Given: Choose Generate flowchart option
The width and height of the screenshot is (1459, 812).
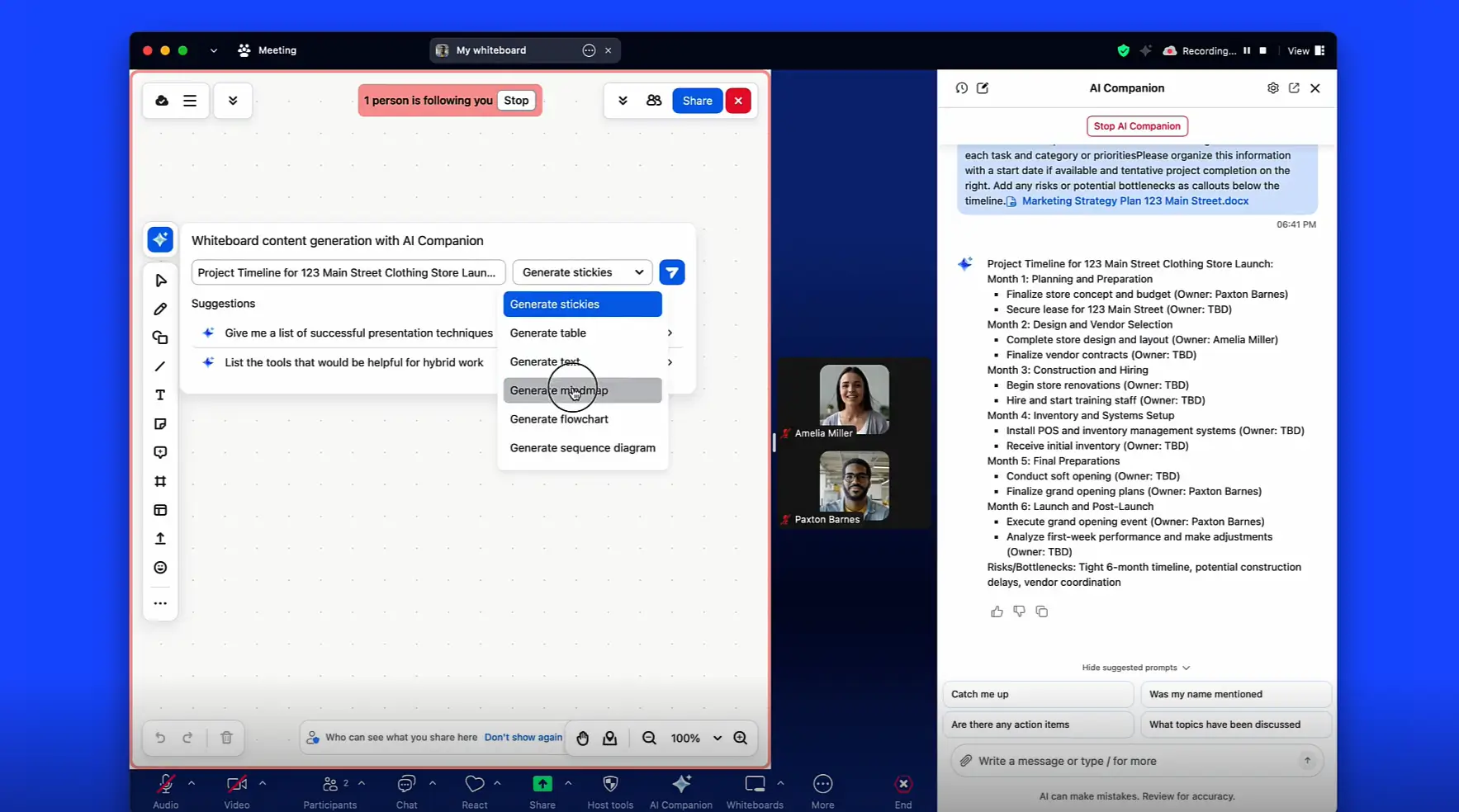Looking at the screenshot, I should 582,419.
